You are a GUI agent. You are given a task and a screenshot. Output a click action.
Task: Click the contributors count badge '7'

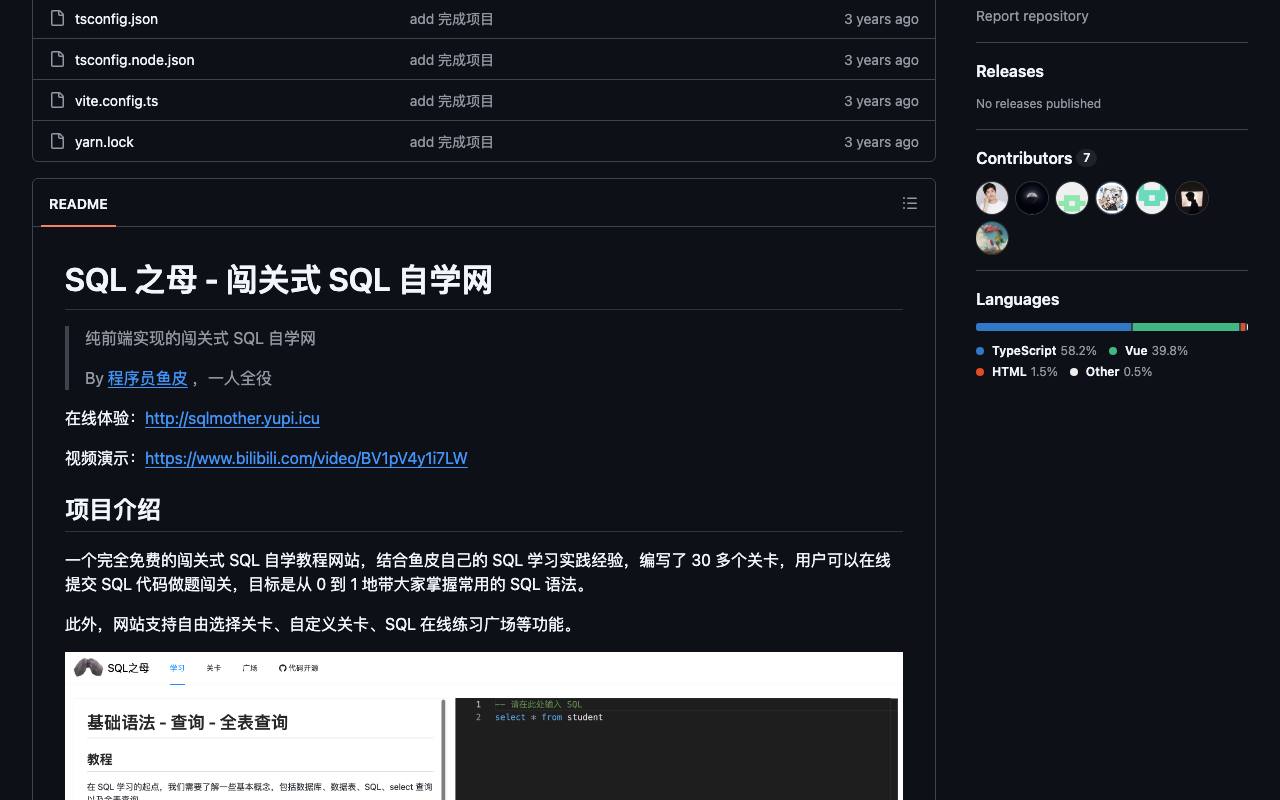click(1087, 158)
